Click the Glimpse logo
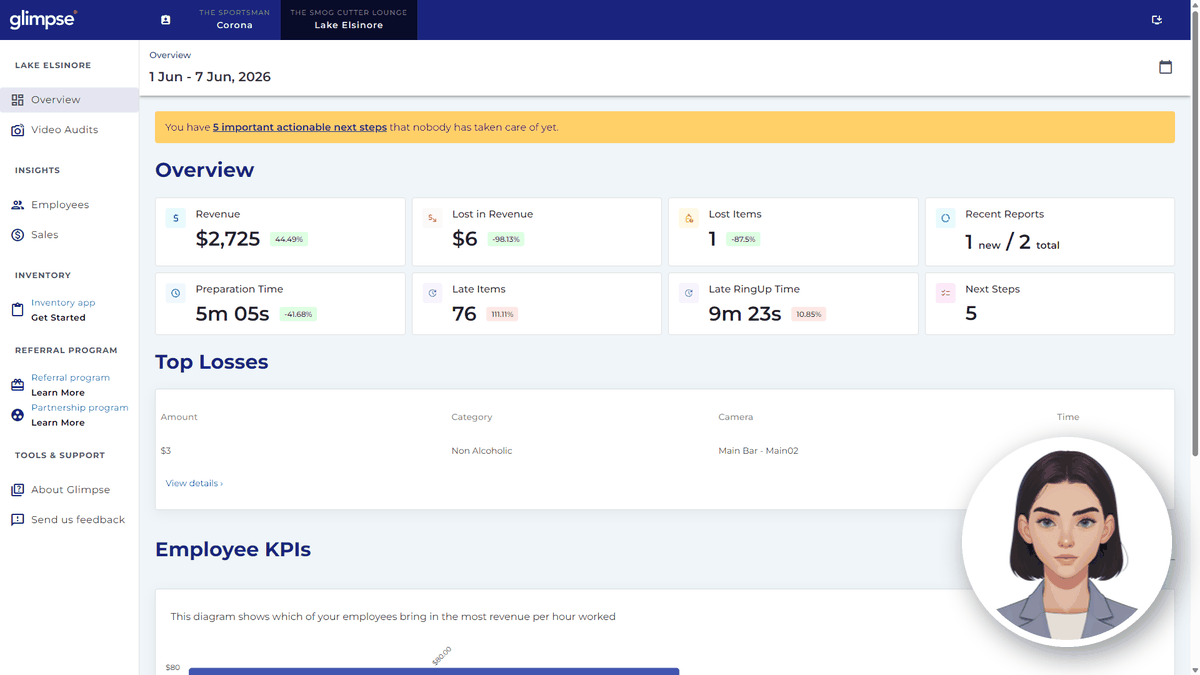Screen dimensions: 1200x675 click(43, 19)
